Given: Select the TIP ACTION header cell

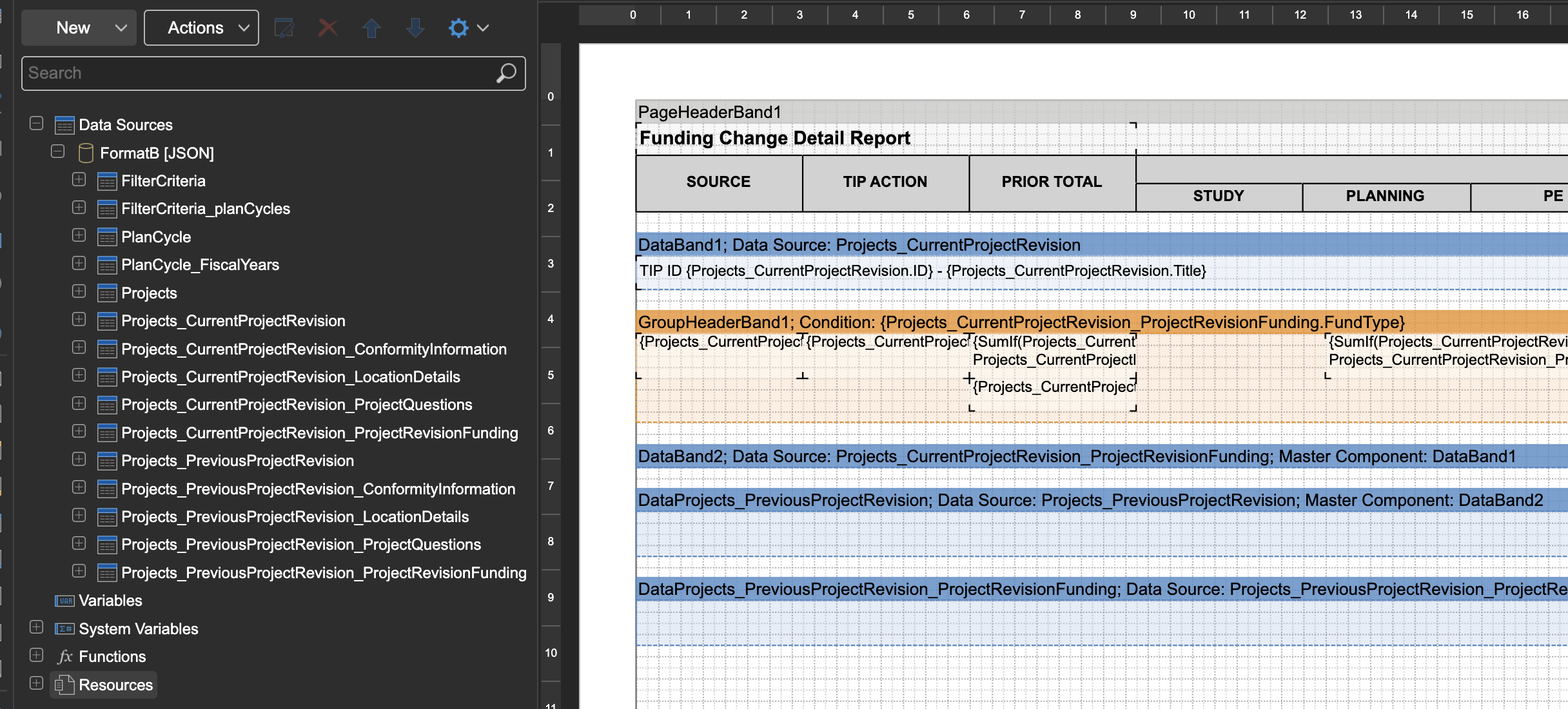Looking at the screenshot, I should tap(885, 182).
